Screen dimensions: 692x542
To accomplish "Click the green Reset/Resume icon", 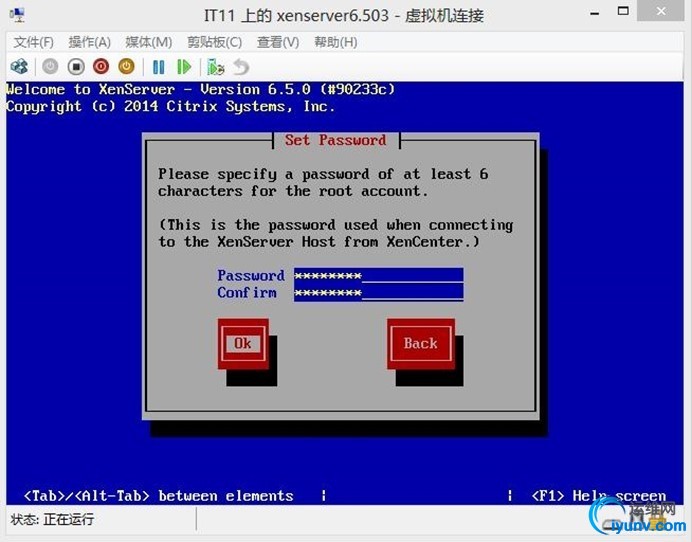I will [x=184, y=67].
